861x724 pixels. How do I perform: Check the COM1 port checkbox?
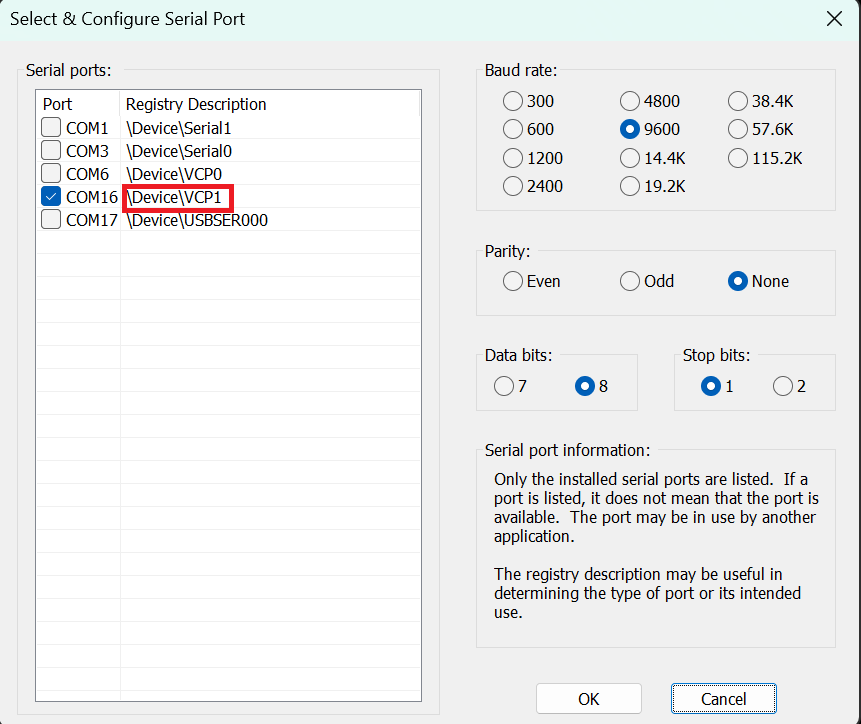pyautogui.click(x=51, y=128)
